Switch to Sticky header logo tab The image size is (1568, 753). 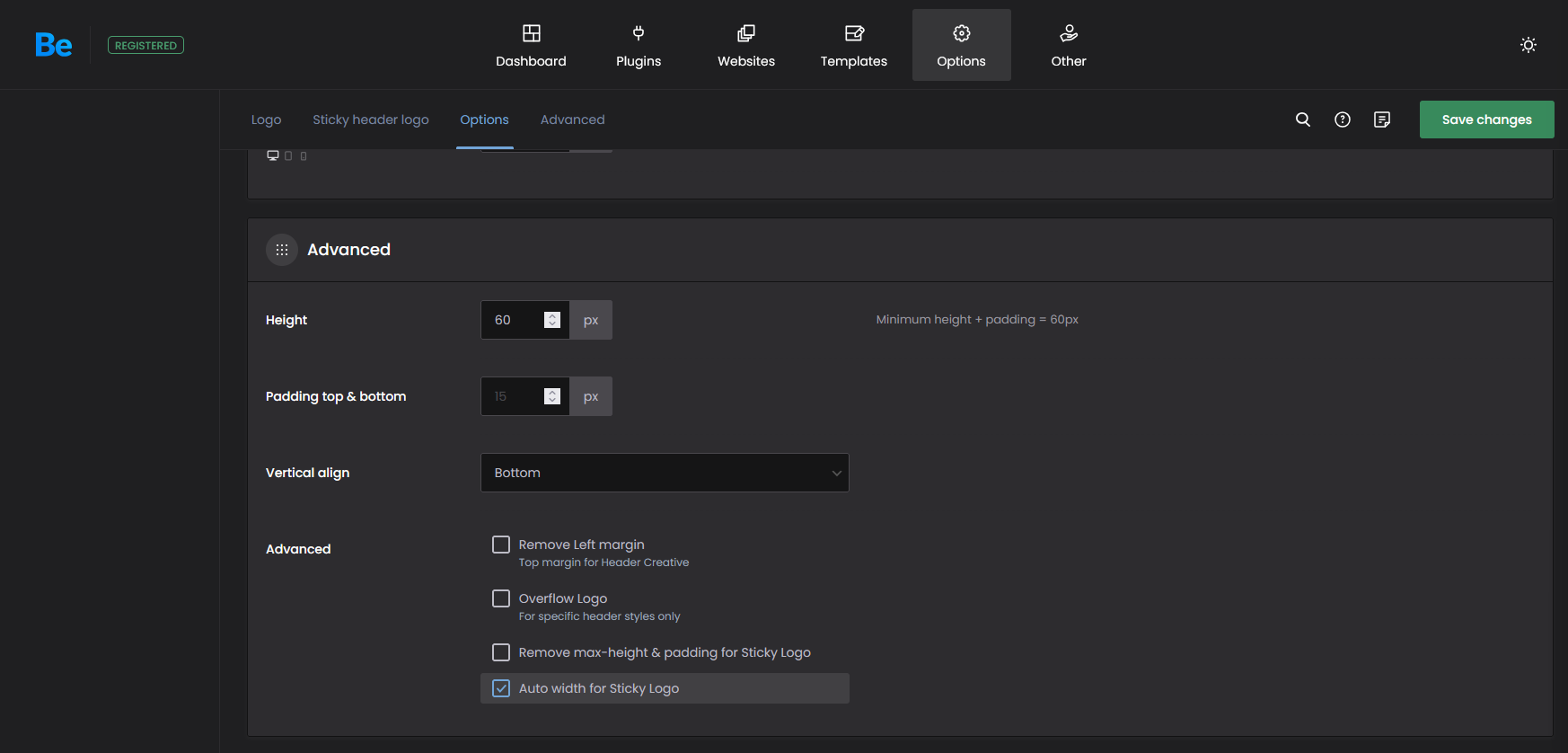coord(371,120)
